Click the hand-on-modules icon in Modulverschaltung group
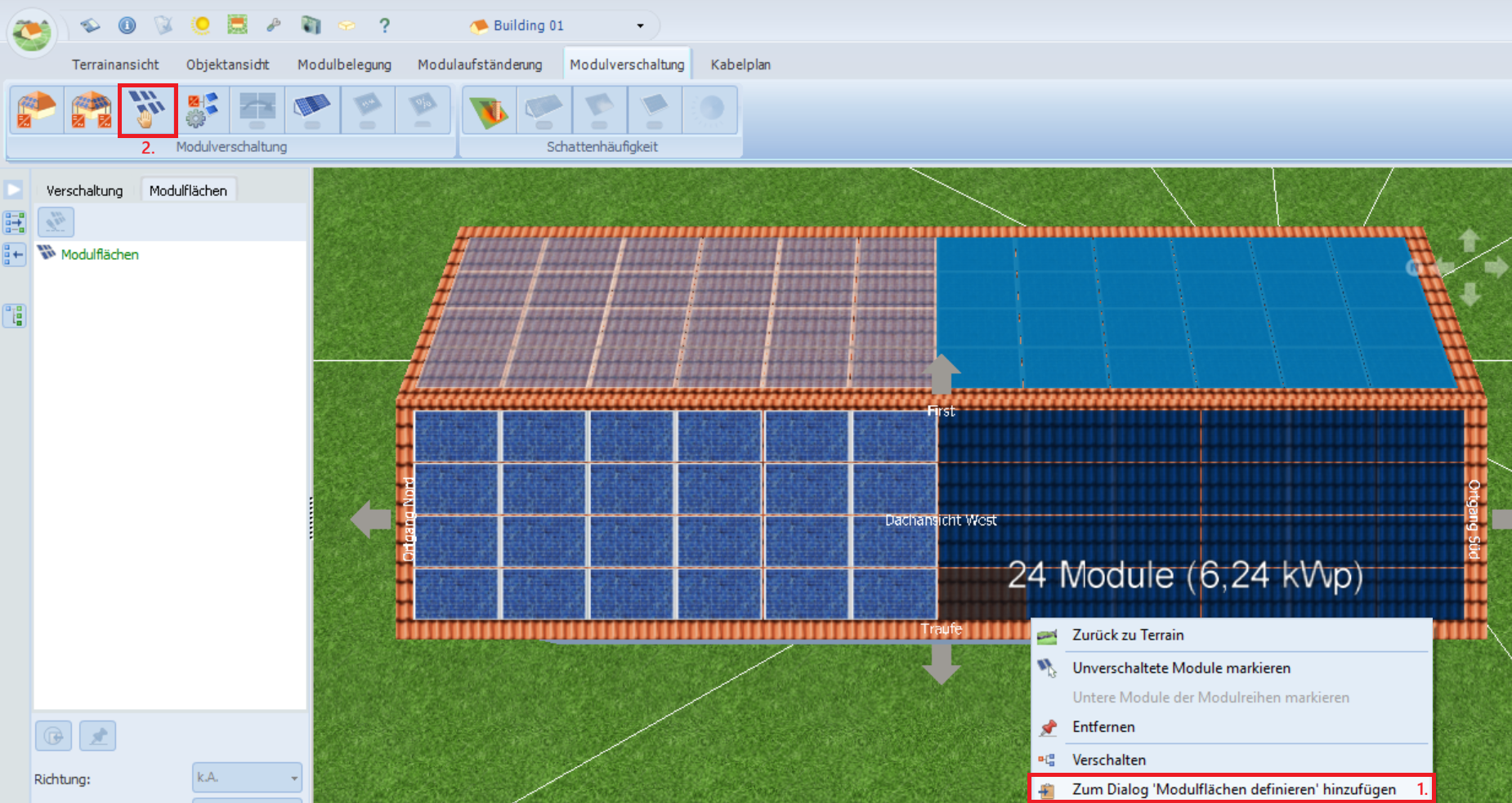Image resolution: width=1512 pixels, height=803 pixels. click(147, 110)
